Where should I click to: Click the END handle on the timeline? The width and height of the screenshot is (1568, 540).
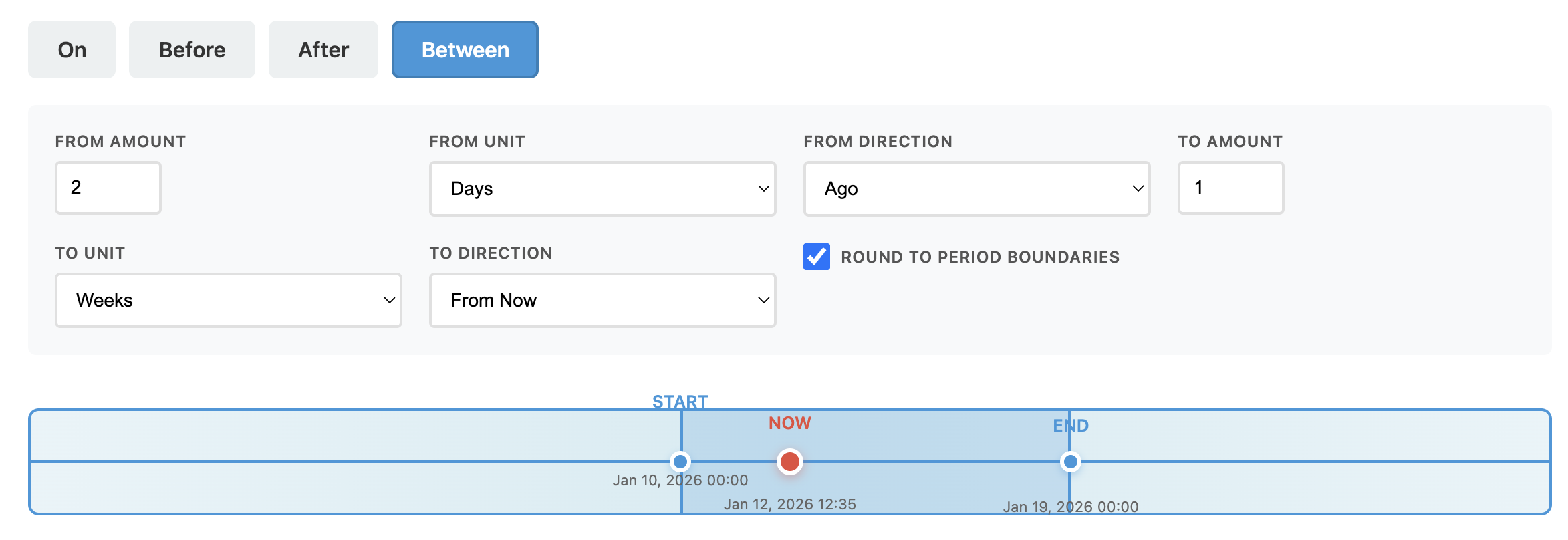(x=1071, y=461)
